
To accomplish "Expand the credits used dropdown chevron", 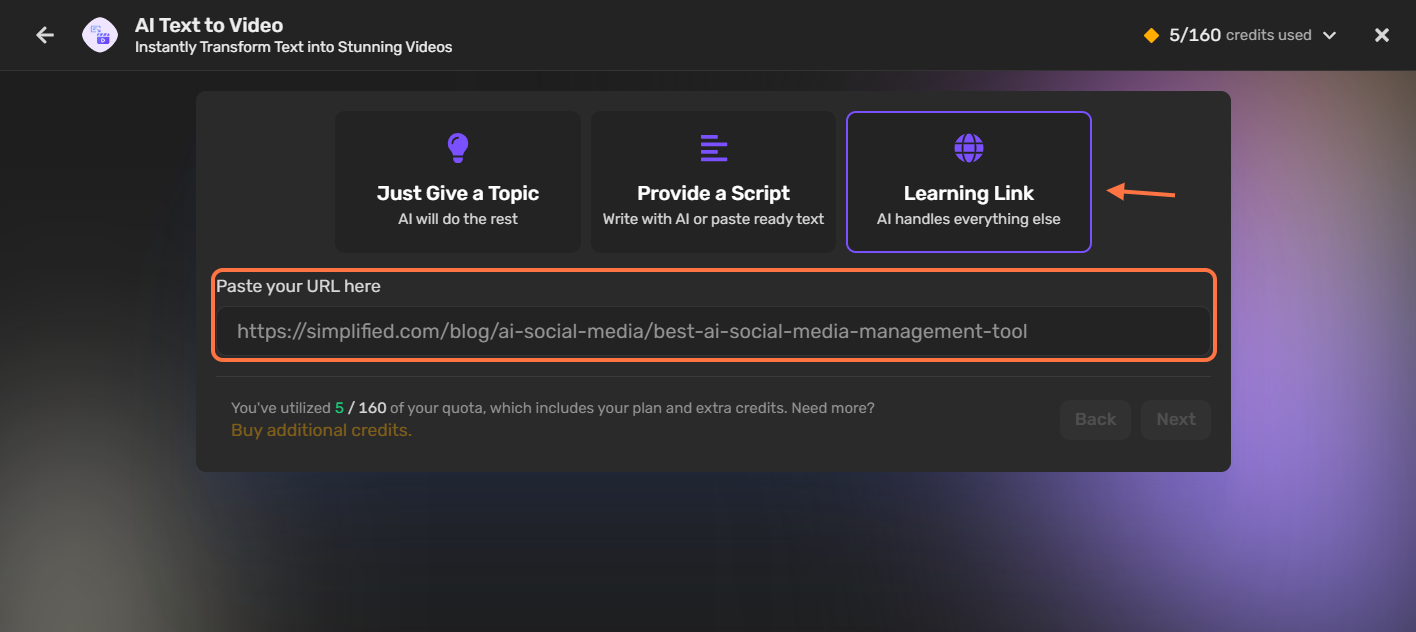I will 1329,35.
